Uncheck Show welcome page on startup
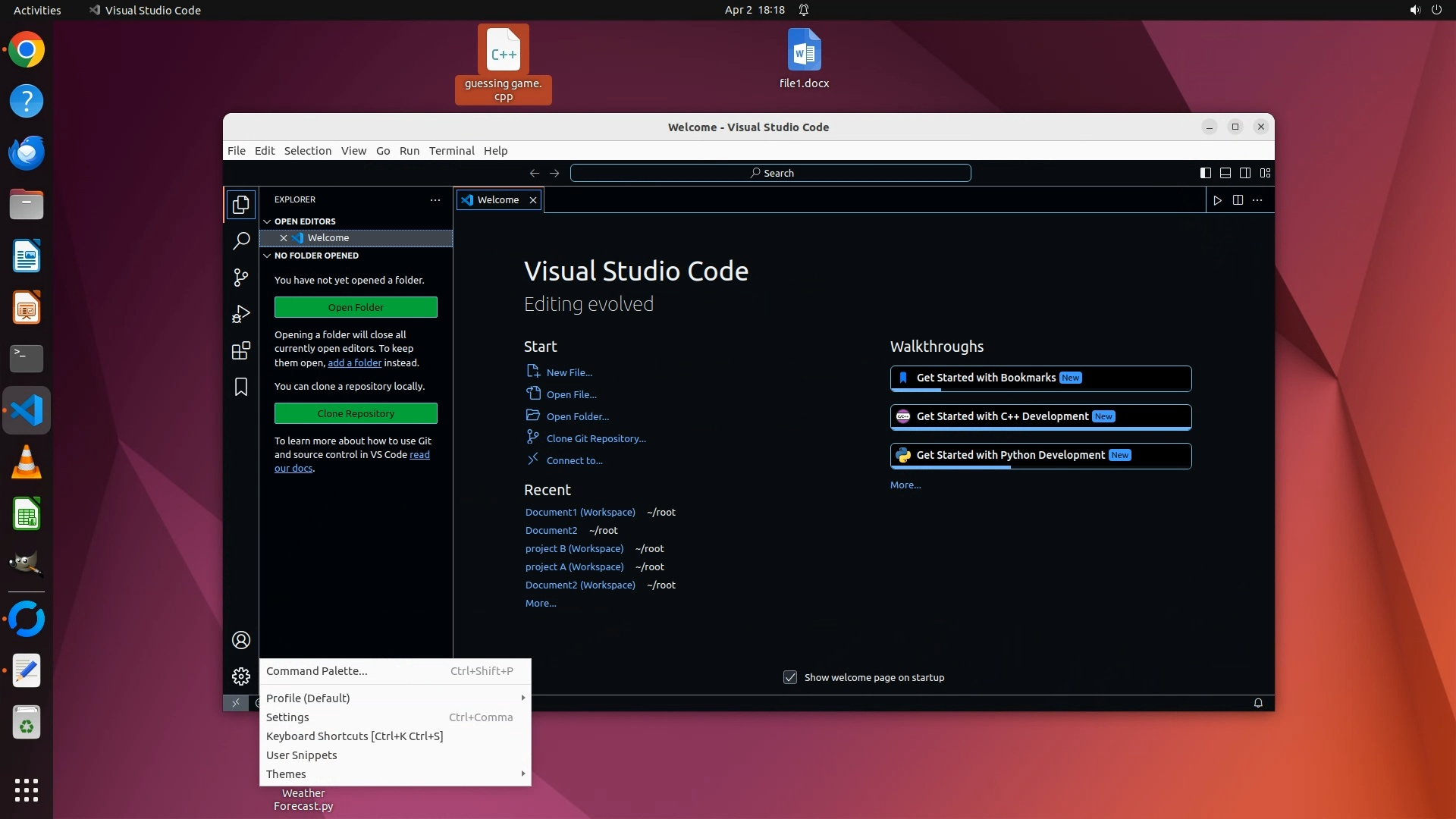Viewport: 1456px width, 819px height. [790, 677]
